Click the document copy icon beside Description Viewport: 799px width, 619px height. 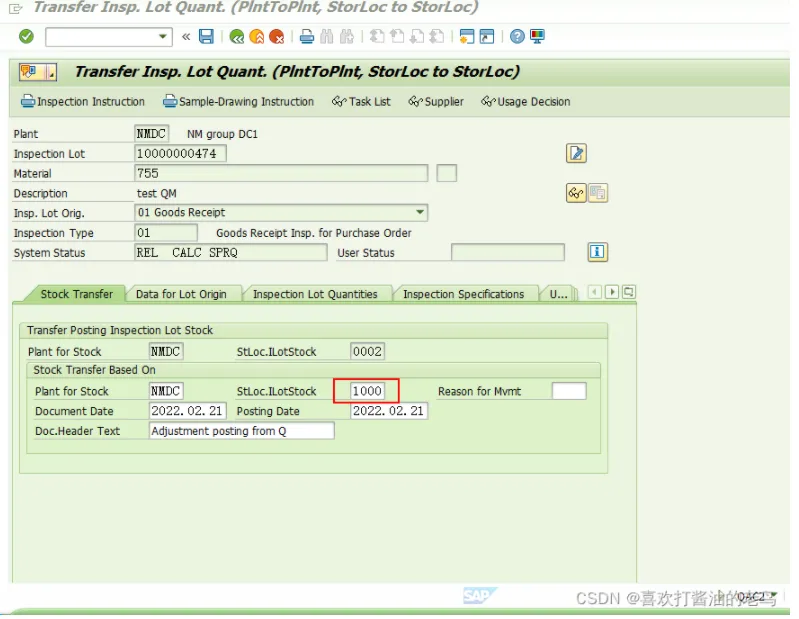coord(598,194)
